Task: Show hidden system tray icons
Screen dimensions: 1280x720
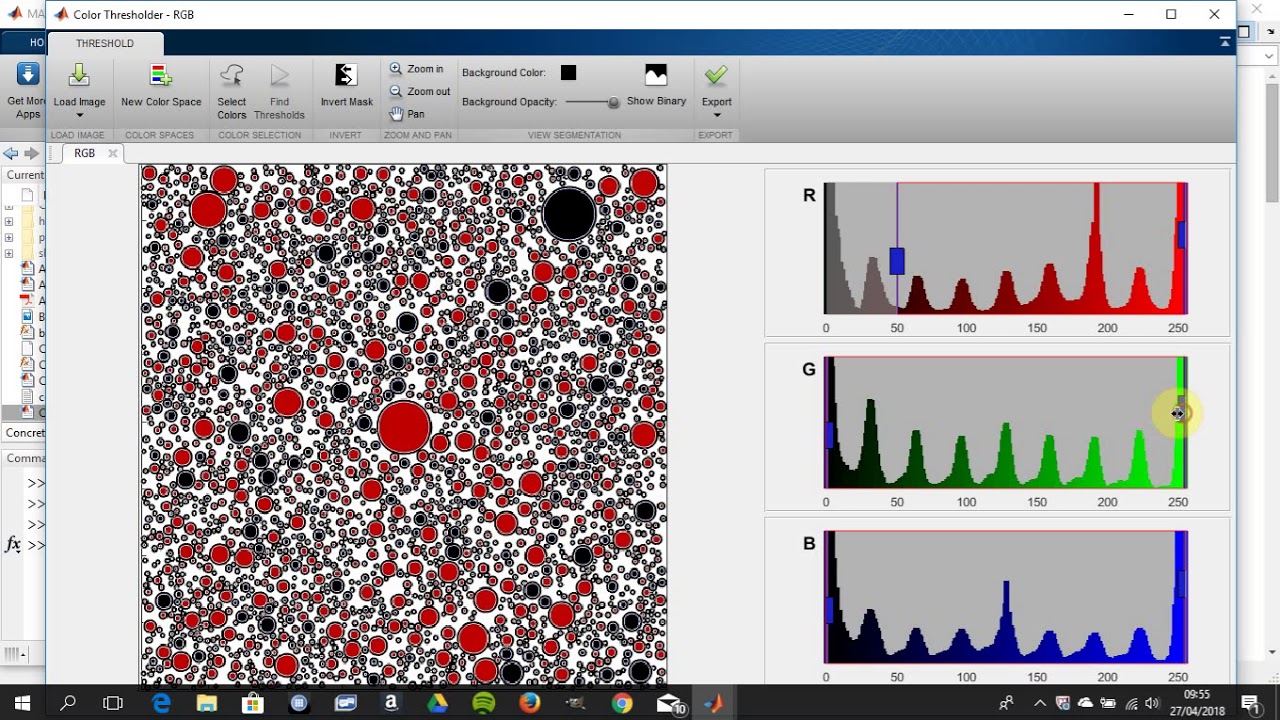Action: tap(1040, 703)
